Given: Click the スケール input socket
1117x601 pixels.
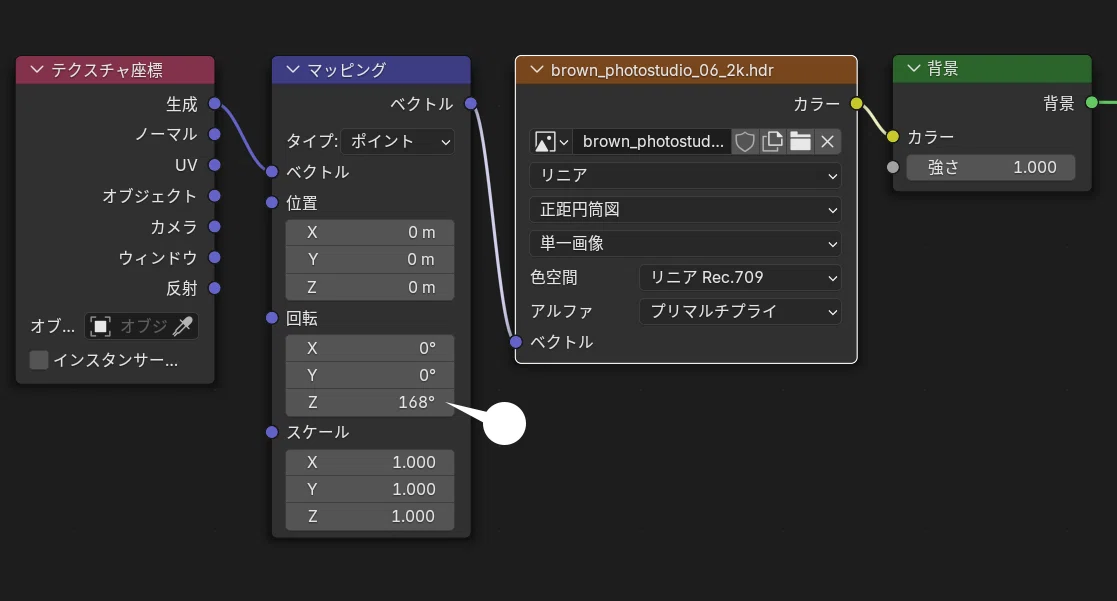Looking at the screenshot, I should (x=271, y=432).
